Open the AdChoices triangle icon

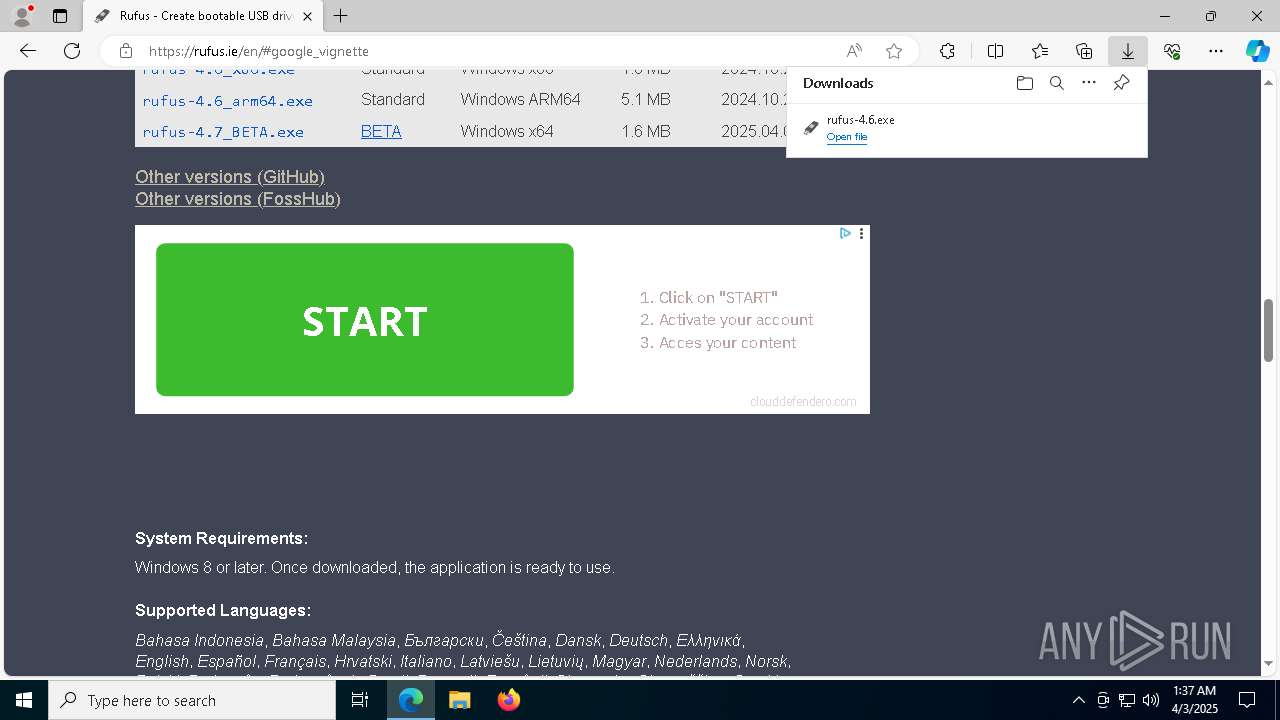pyautogui.click(x=845, y=233)
